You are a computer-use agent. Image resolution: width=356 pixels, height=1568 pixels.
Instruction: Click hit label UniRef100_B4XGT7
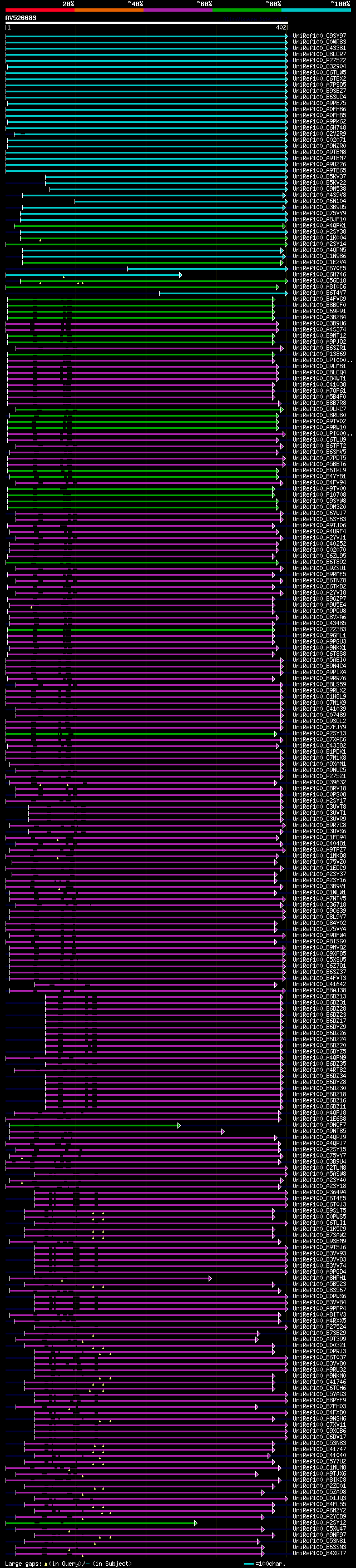(319, 1553)
